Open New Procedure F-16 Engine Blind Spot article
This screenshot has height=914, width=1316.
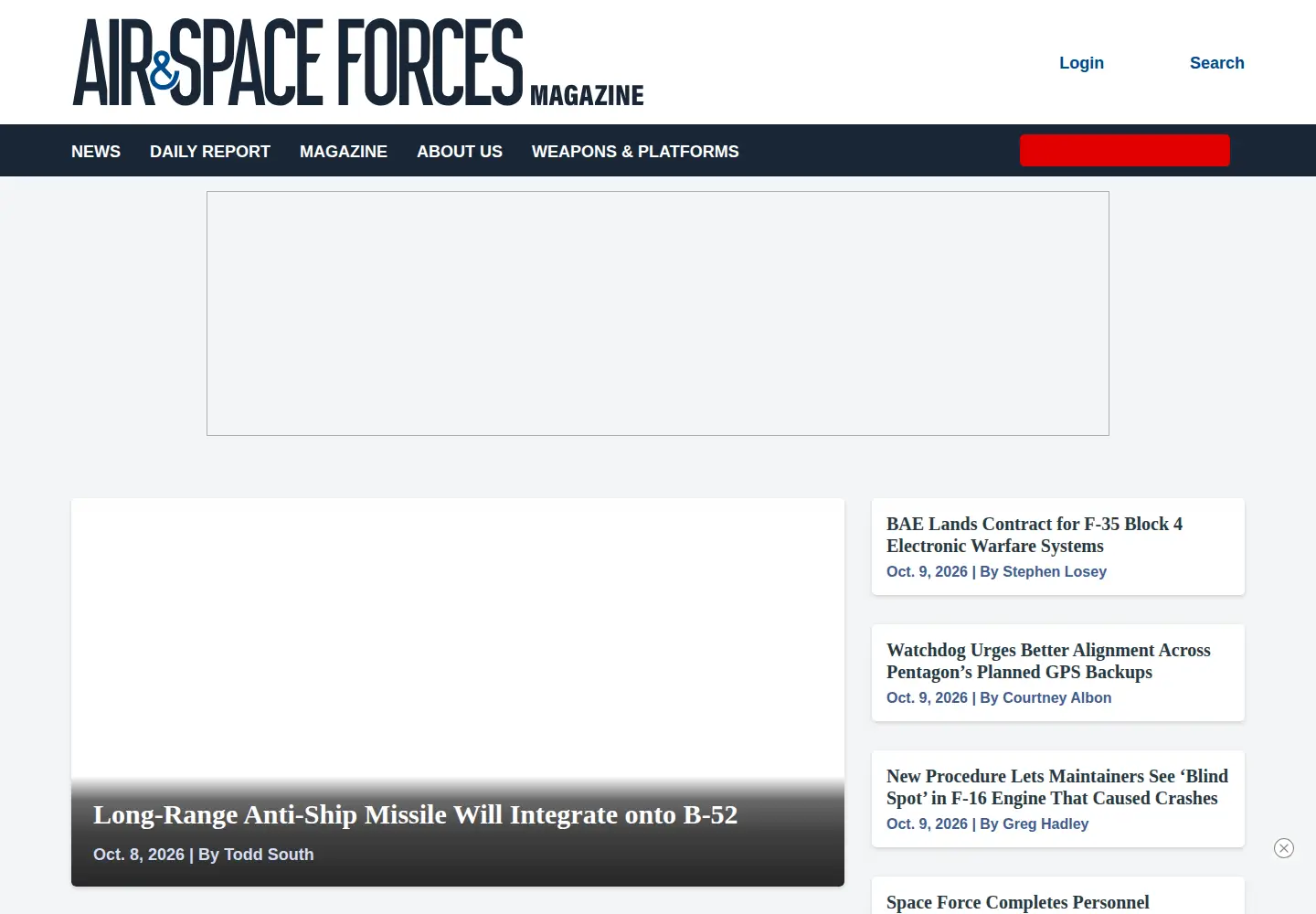(1057, 787)
